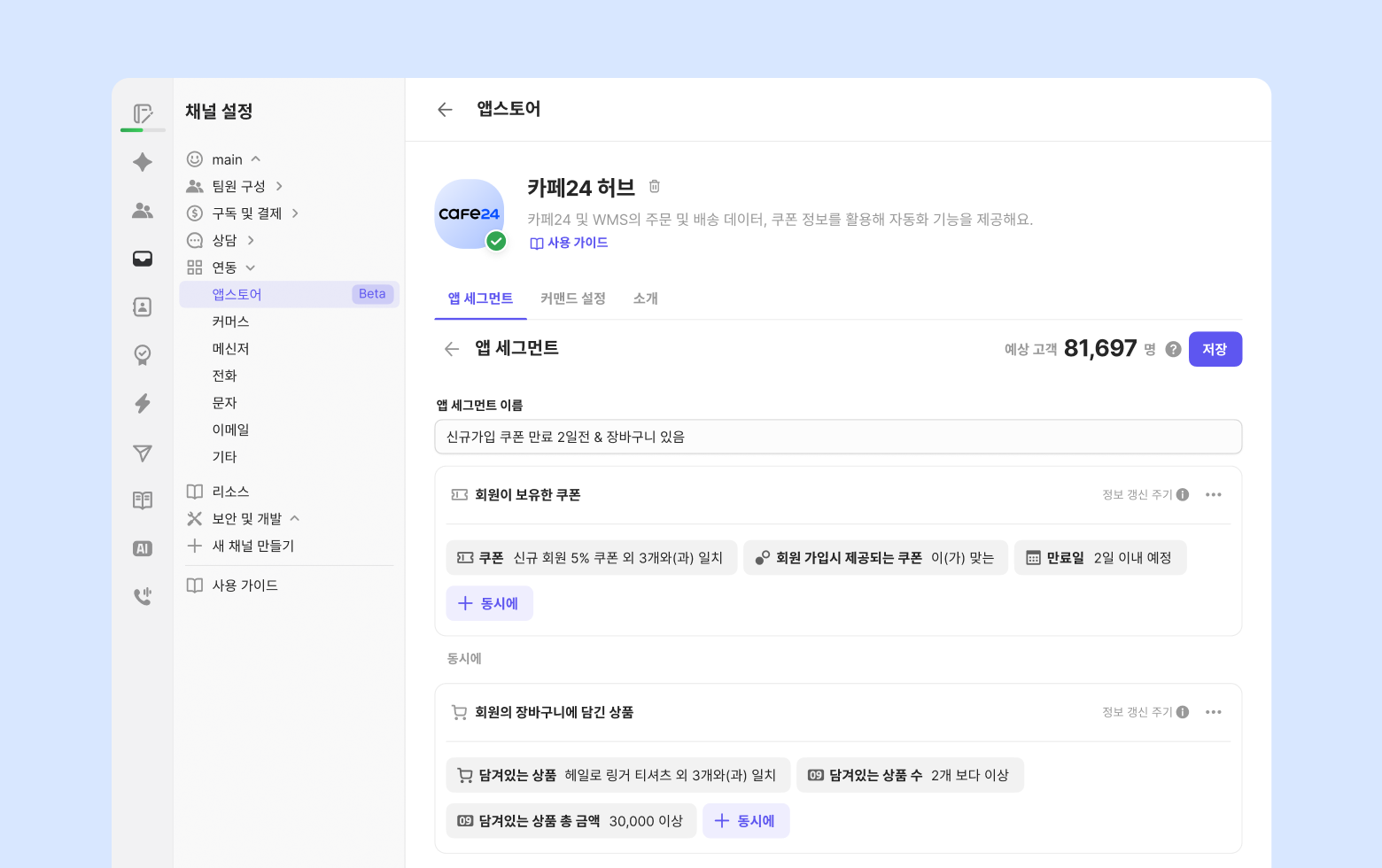Viewport: 1382px width, 868px height.
Task: Expand the 팀원 구성 menu
Action: point(279,186)
